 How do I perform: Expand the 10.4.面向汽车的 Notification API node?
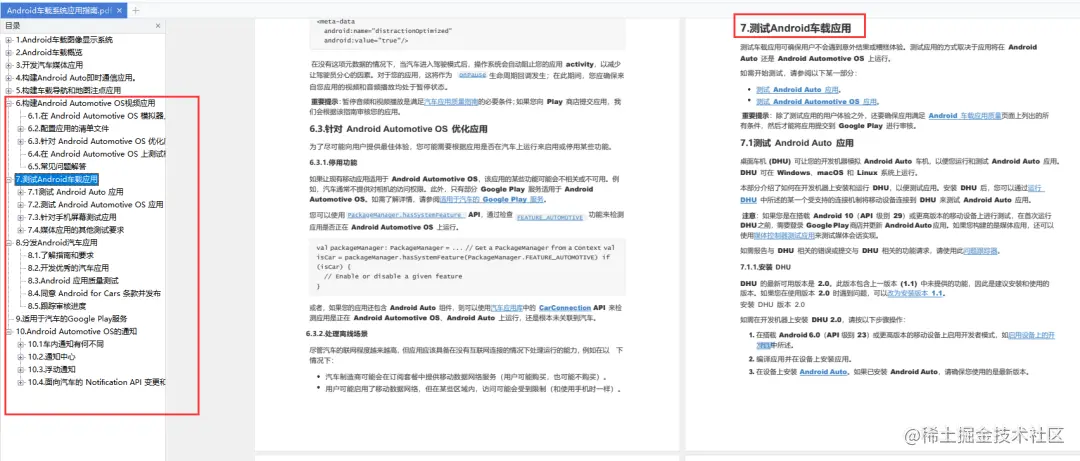21,382
